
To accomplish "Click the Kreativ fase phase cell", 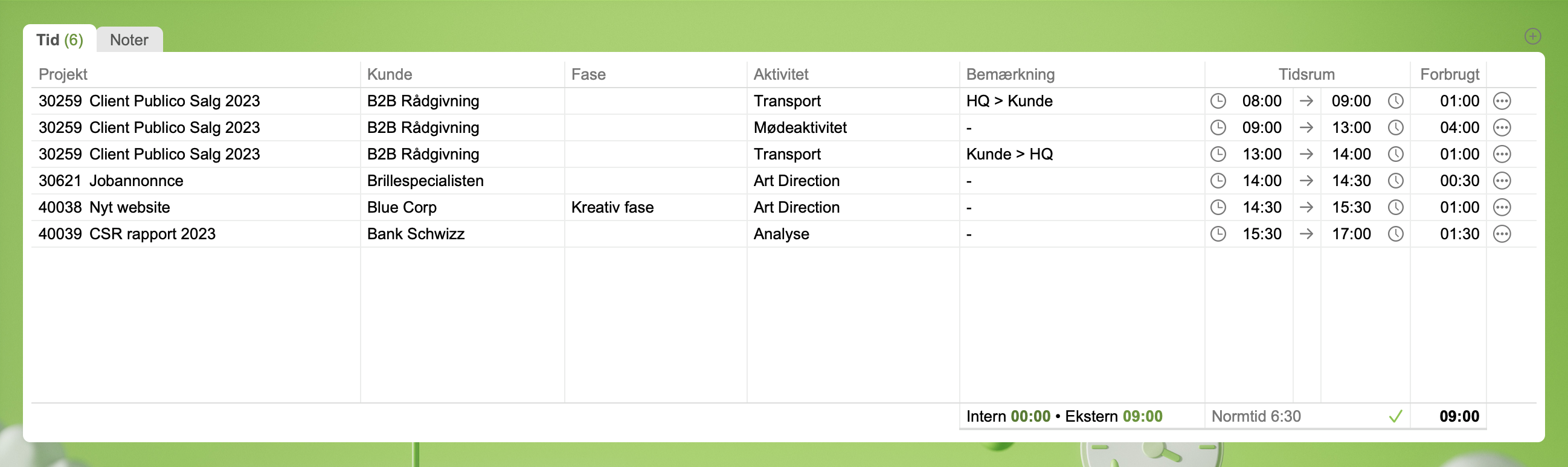I will (x=612, y=208).
